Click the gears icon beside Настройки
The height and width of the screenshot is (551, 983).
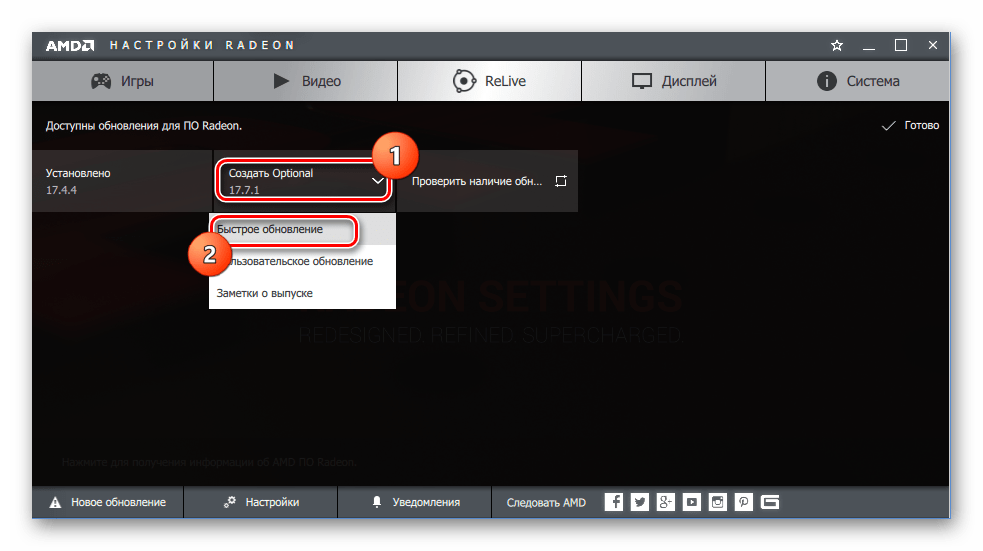pos(230,501)
